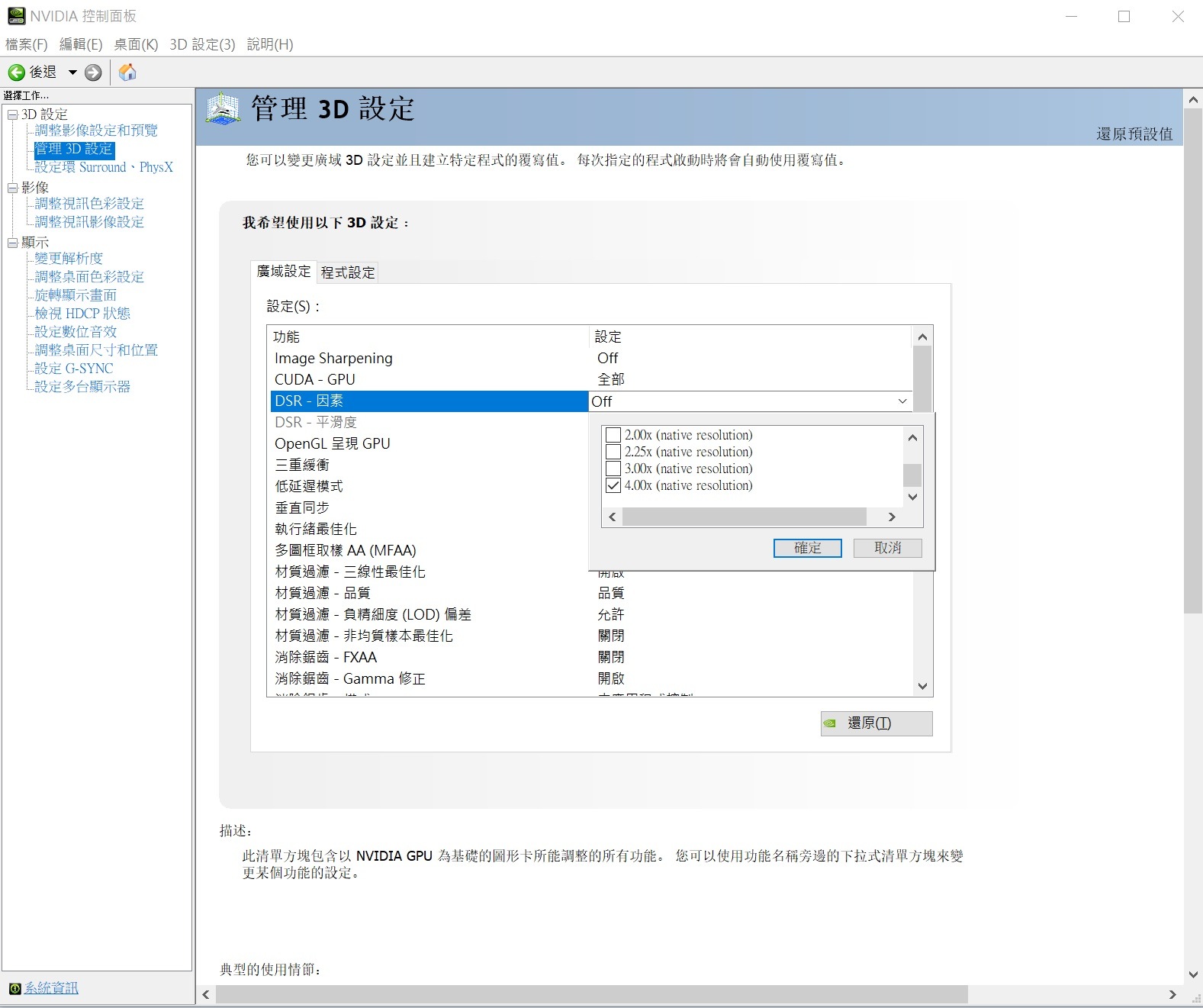The width and height of the screenshot is (1203, 1008).
Task: Click down arrow of settings list scrollbar
Action: [x=922, y=686]
